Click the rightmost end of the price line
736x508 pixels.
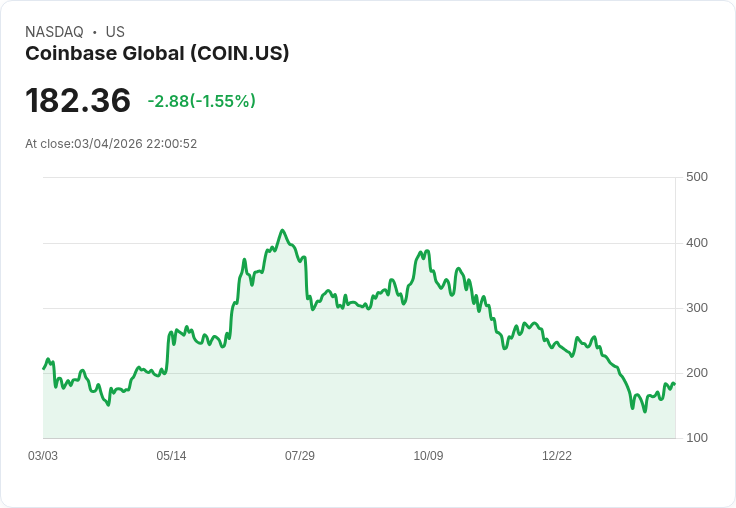coord(675,384)
